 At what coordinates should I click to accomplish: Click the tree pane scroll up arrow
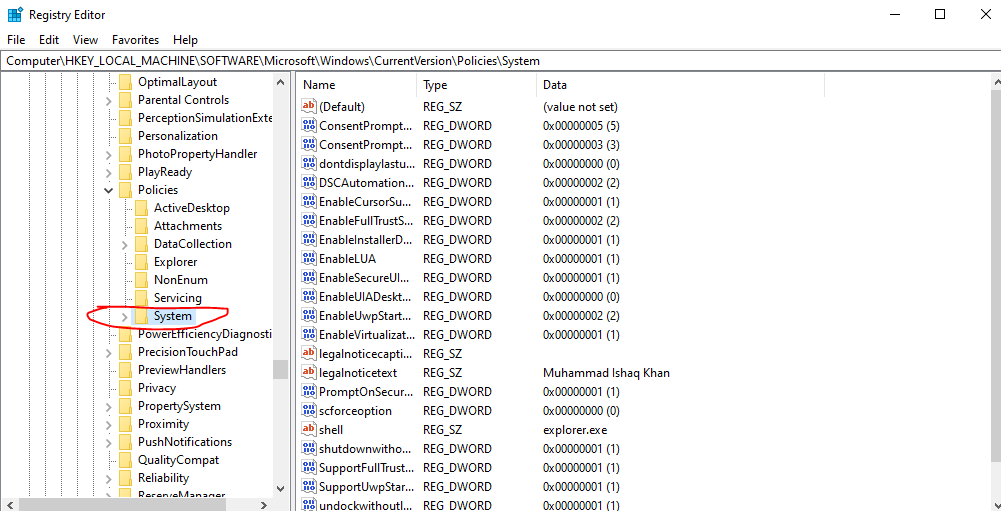pyautogui.click(x=280, y=82)
